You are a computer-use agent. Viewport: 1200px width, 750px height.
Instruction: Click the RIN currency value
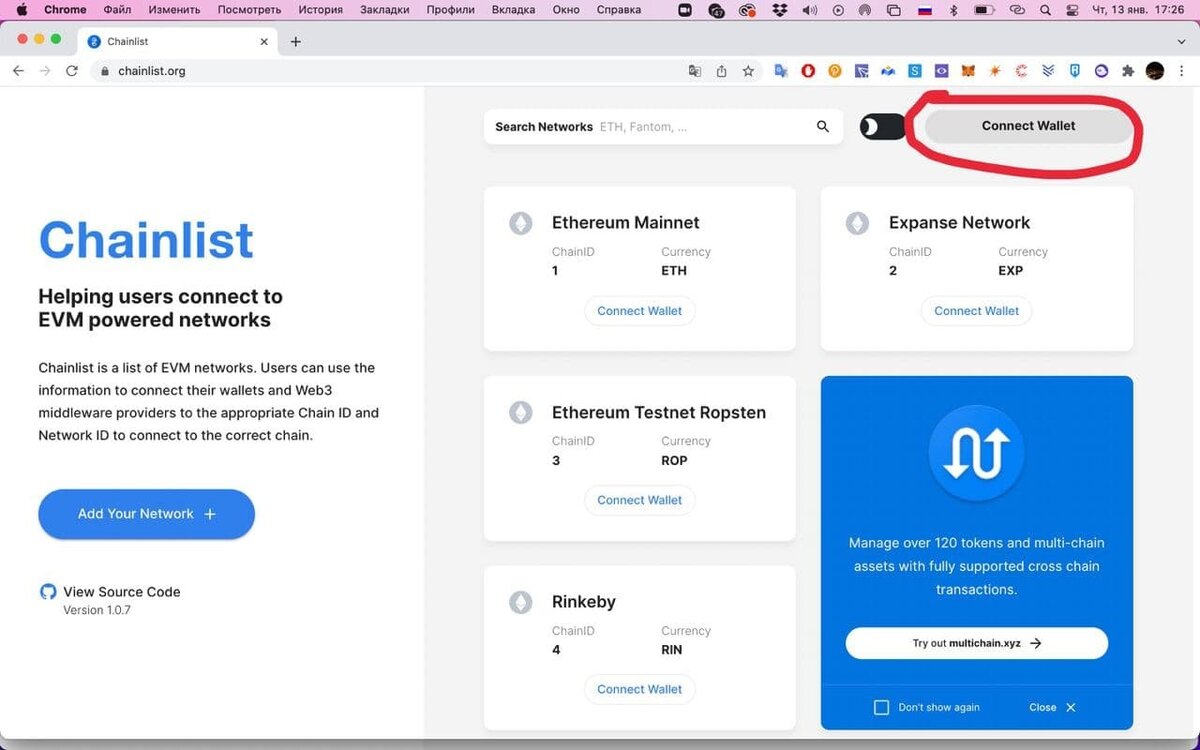click(x=672, y=650)
